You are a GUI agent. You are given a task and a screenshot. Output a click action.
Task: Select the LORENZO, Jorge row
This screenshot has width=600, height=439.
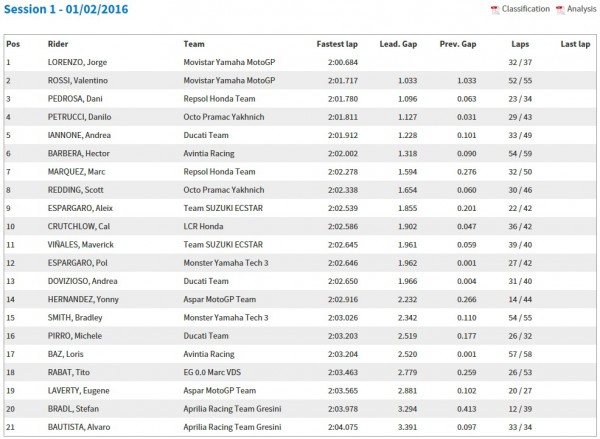coord(300,62)
